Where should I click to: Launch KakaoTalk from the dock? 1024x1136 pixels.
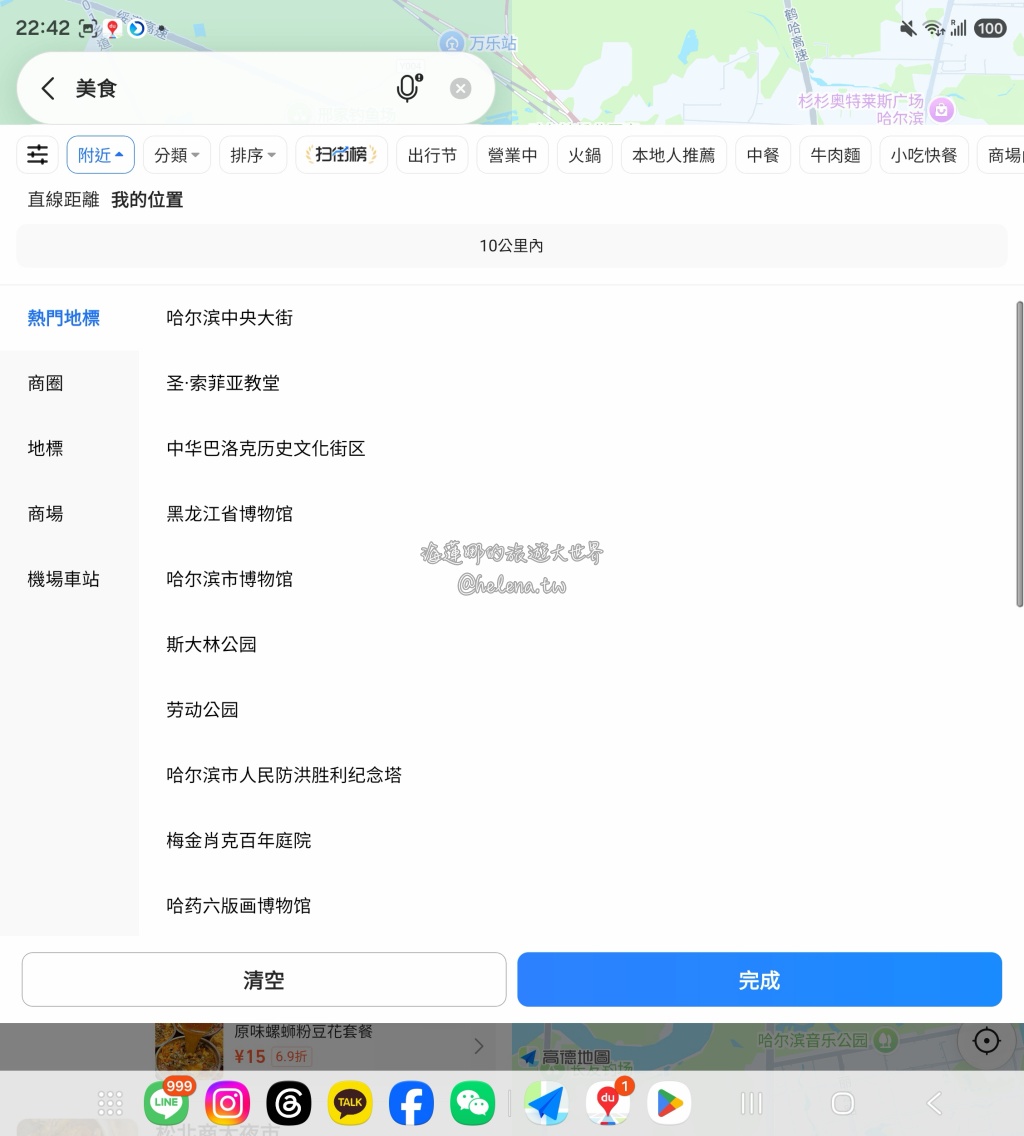[350, 1103]
